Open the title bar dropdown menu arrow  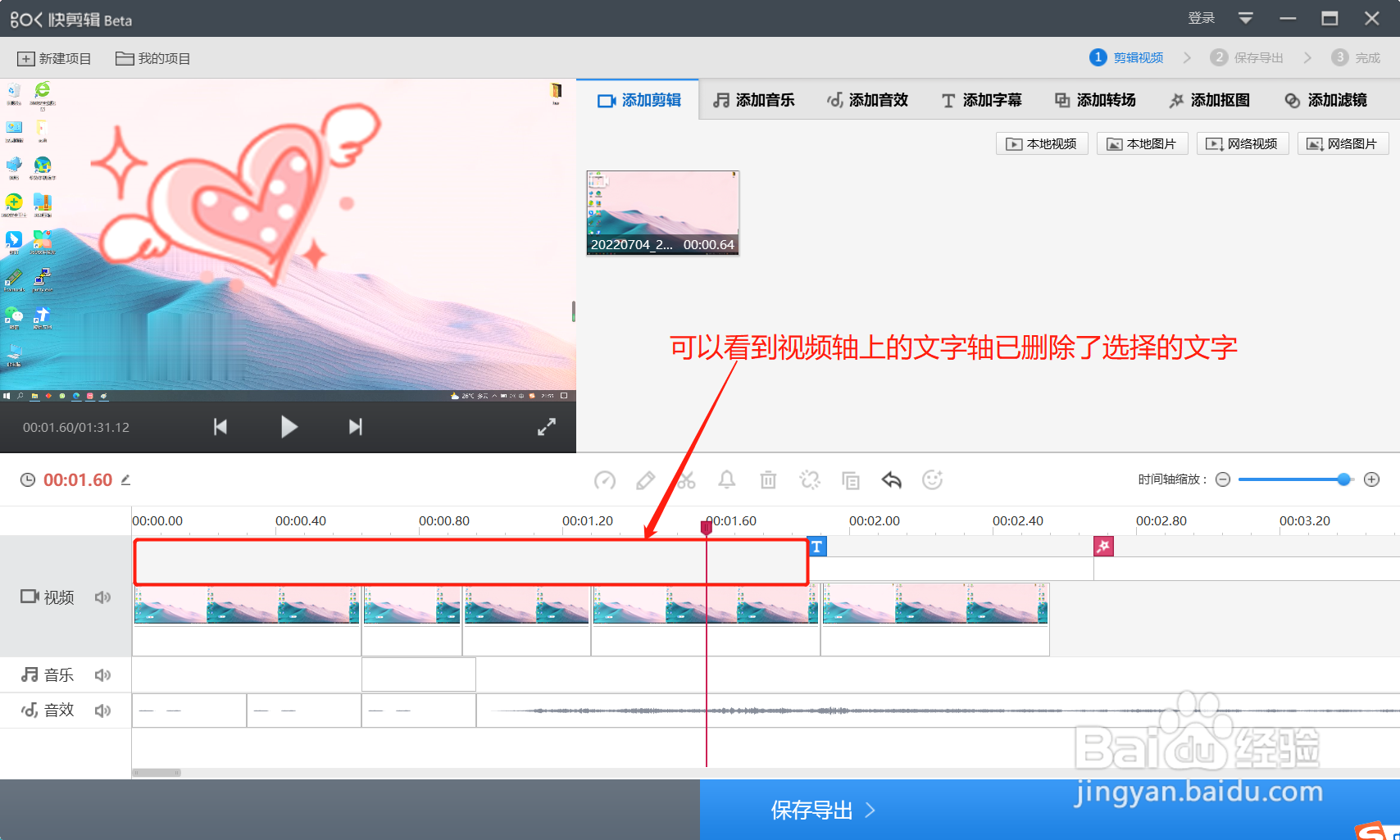click(x=1246, y=18)
